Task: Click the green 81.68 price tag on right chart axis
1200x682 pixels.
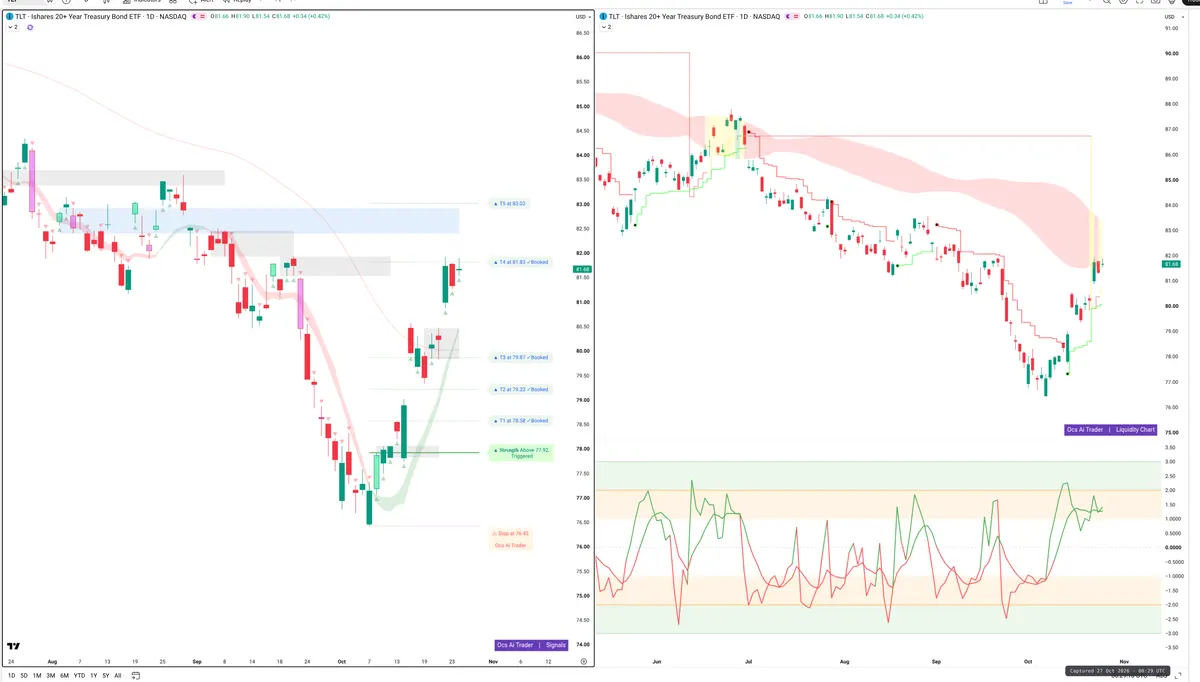Action: [x=1171, y=264]
